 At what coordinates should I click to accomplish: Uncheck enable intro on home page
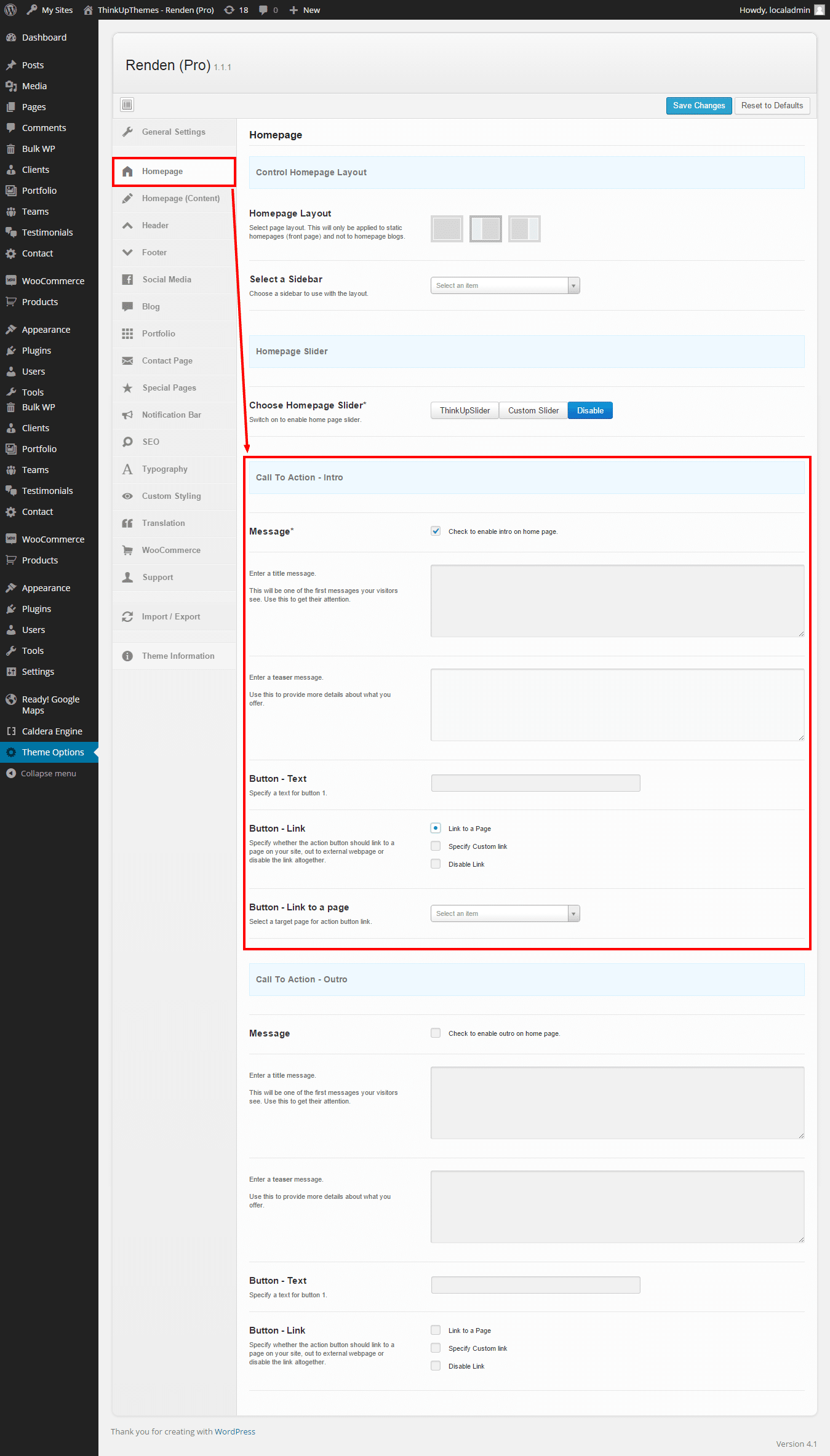[x=436, y=531]
